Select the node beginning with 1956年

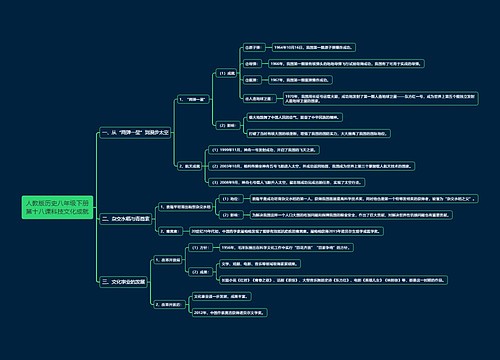click(x=286, y=248)
